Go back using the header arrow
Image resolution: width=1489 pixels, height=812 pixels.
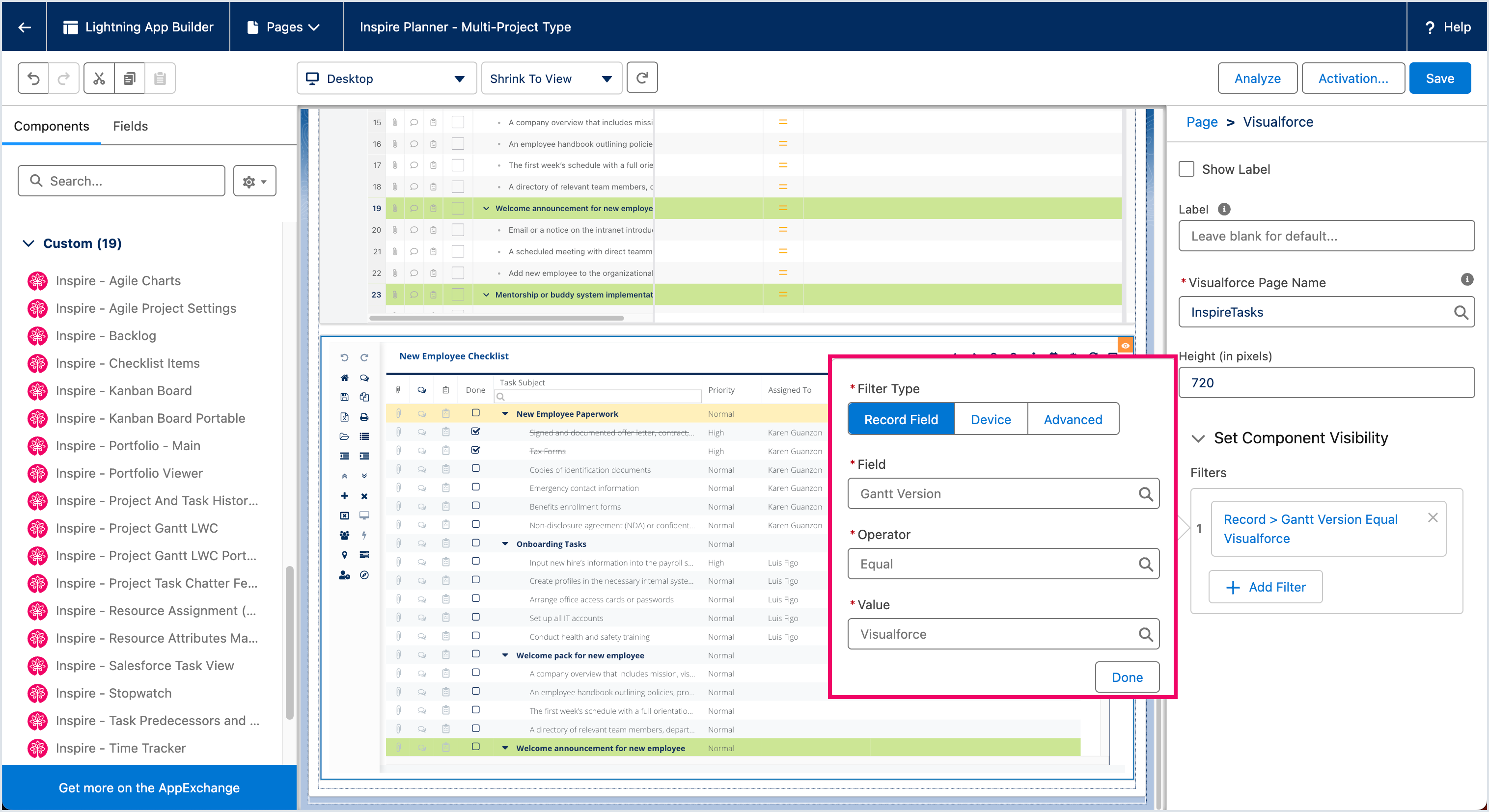click(x=24, y=27)
